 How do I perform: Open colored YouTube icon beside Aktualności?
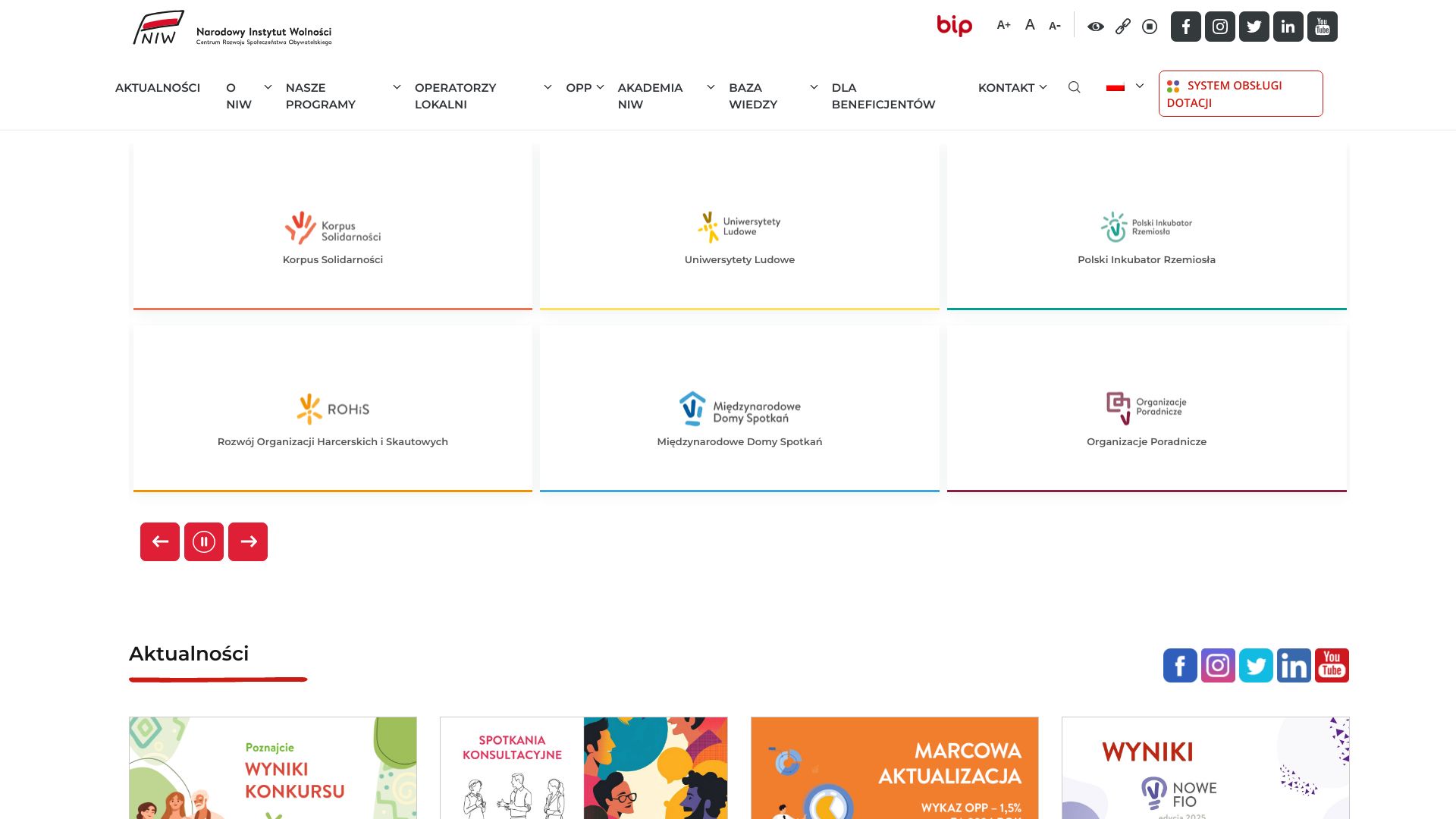[1332, 666]
